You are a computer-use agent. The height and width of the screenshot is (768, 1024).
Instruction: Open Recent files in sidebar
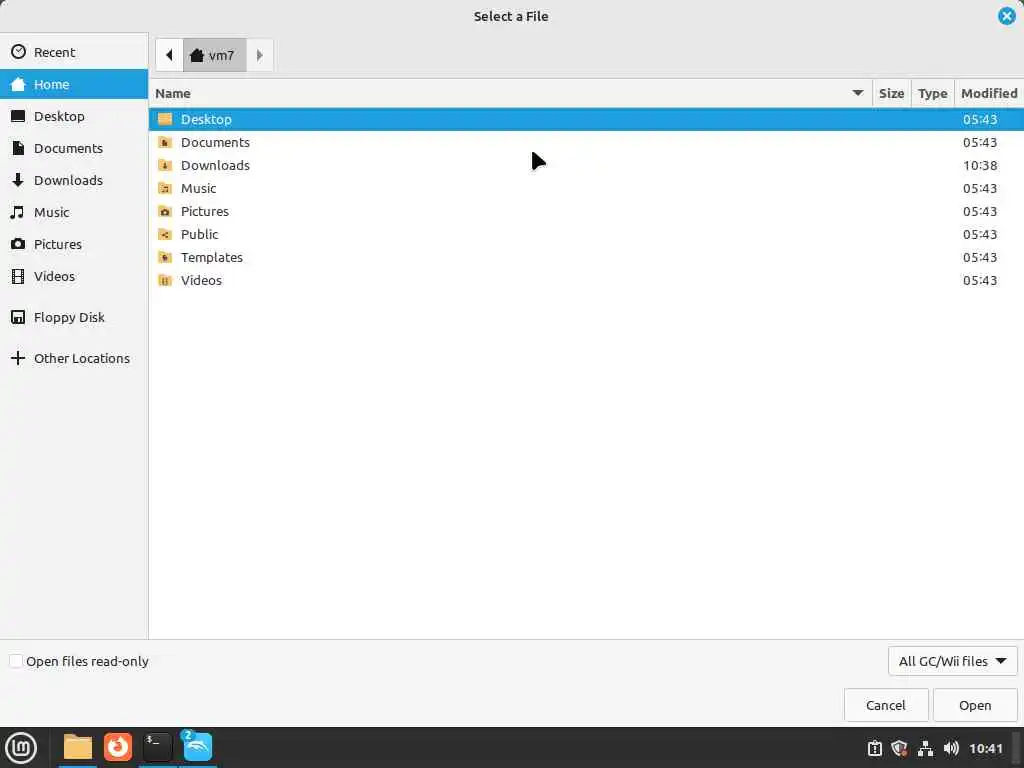[74, 52]
